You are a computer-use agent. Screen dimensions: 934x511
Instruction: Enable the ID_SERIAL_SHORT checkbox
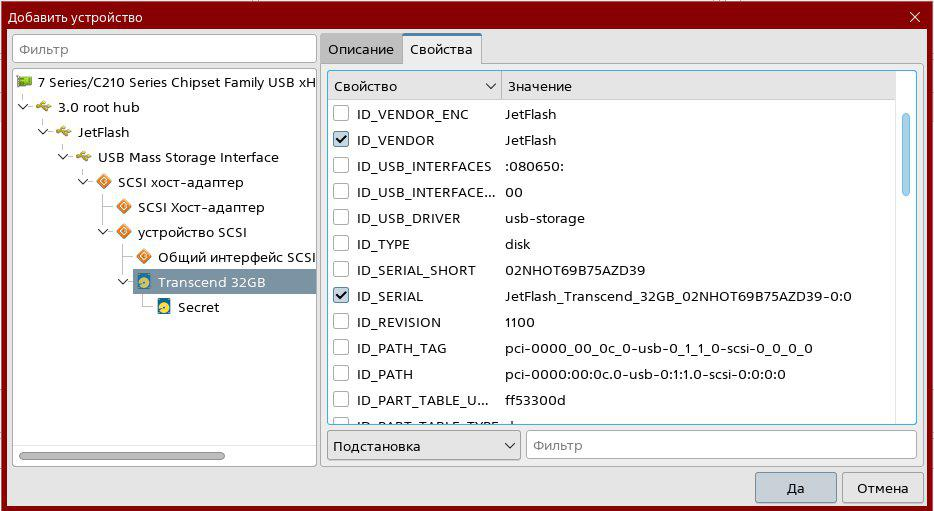341,270
